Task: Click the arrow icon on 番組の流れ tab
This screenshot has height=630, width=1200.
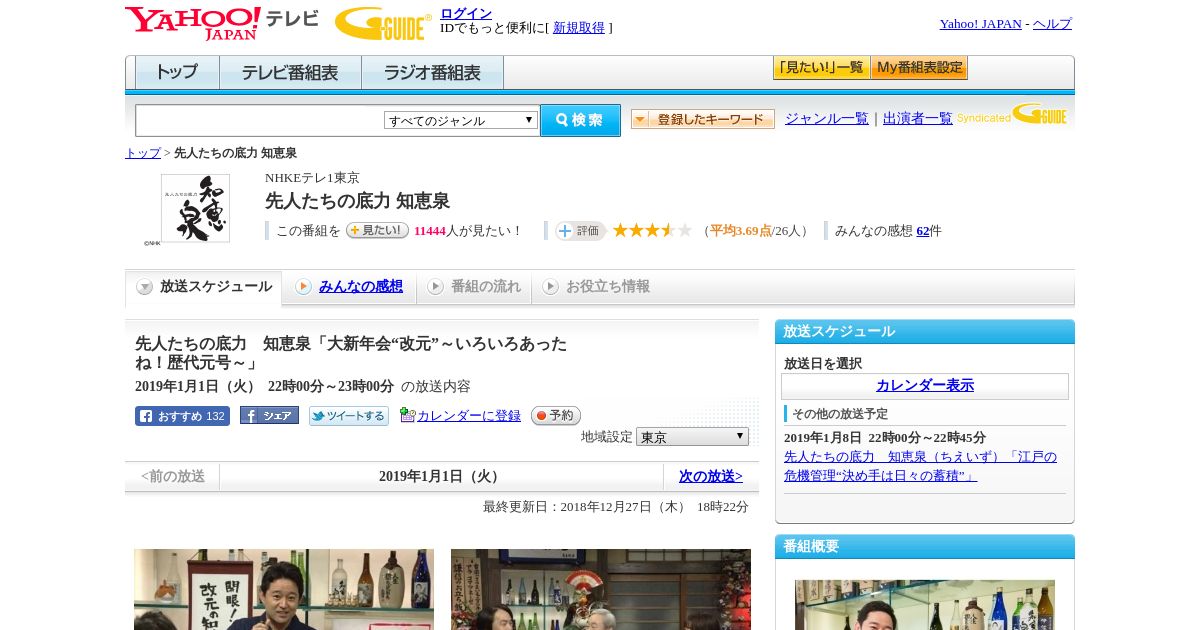Action: pyautogui.click(x=435, y=287)
